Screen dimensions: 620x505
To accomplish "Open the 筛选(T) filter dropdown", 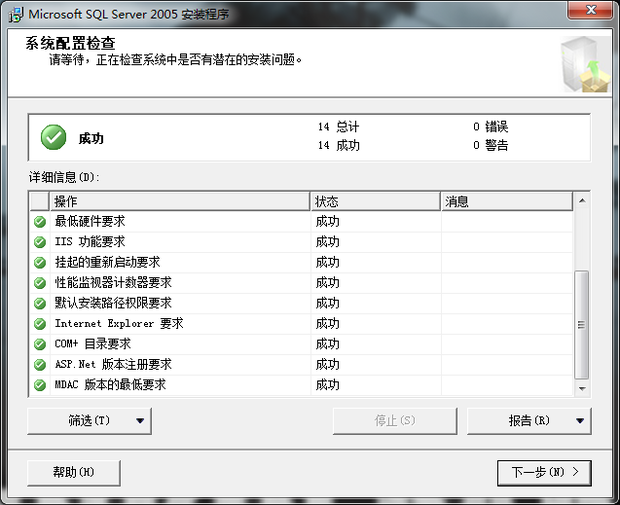I will pos(89,421).
